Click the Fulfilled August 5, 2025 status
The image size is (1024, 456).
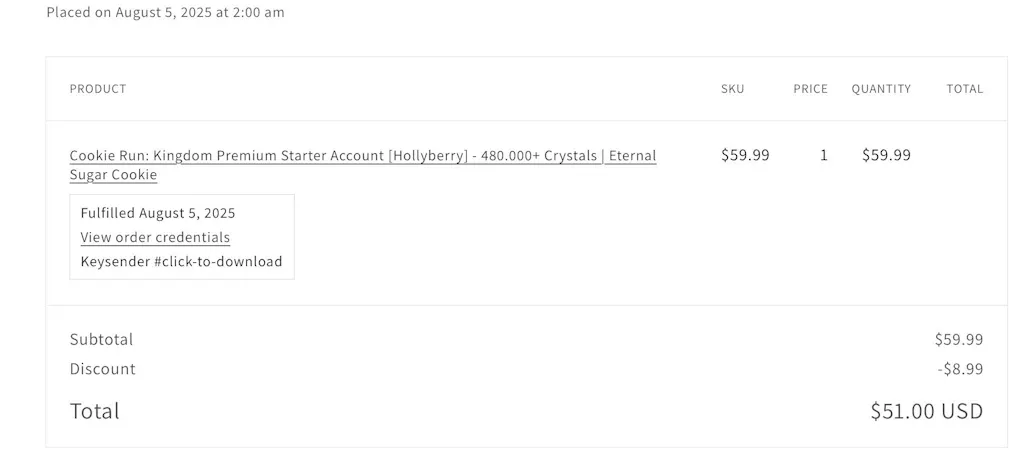click(x=158, y=213)
